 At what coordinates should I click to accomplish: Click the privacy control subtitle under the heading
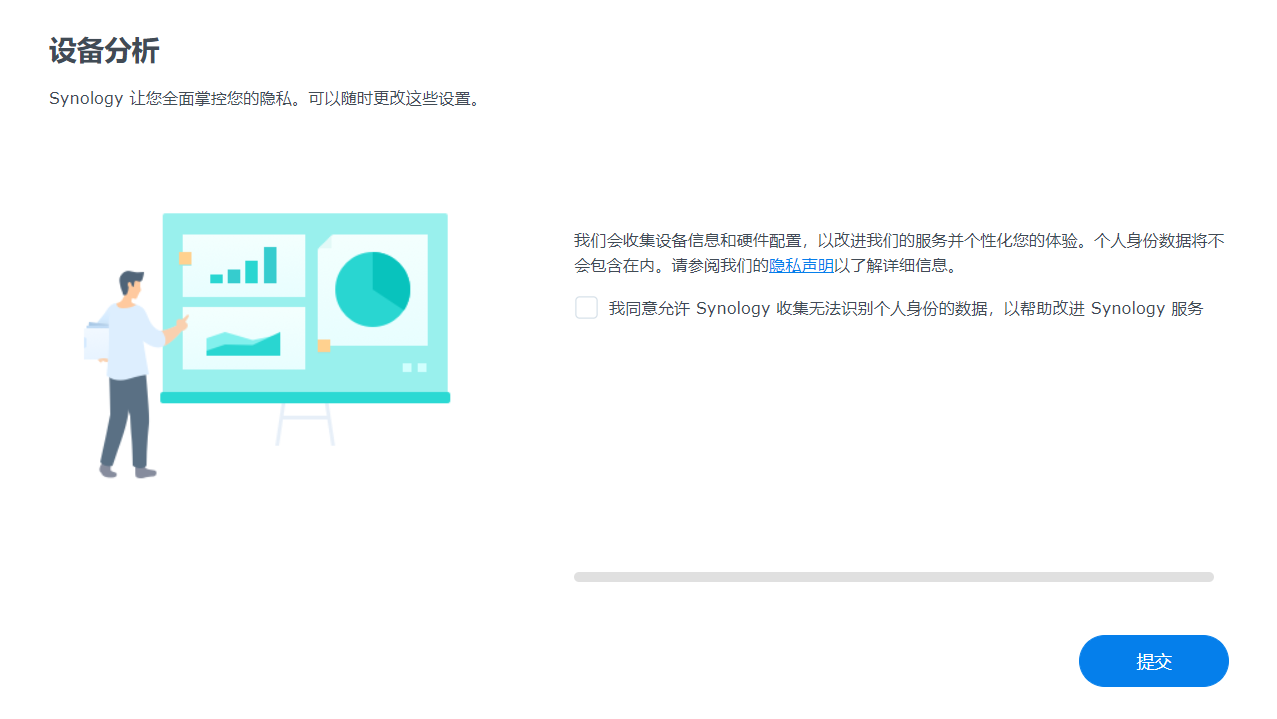(265, 99)
